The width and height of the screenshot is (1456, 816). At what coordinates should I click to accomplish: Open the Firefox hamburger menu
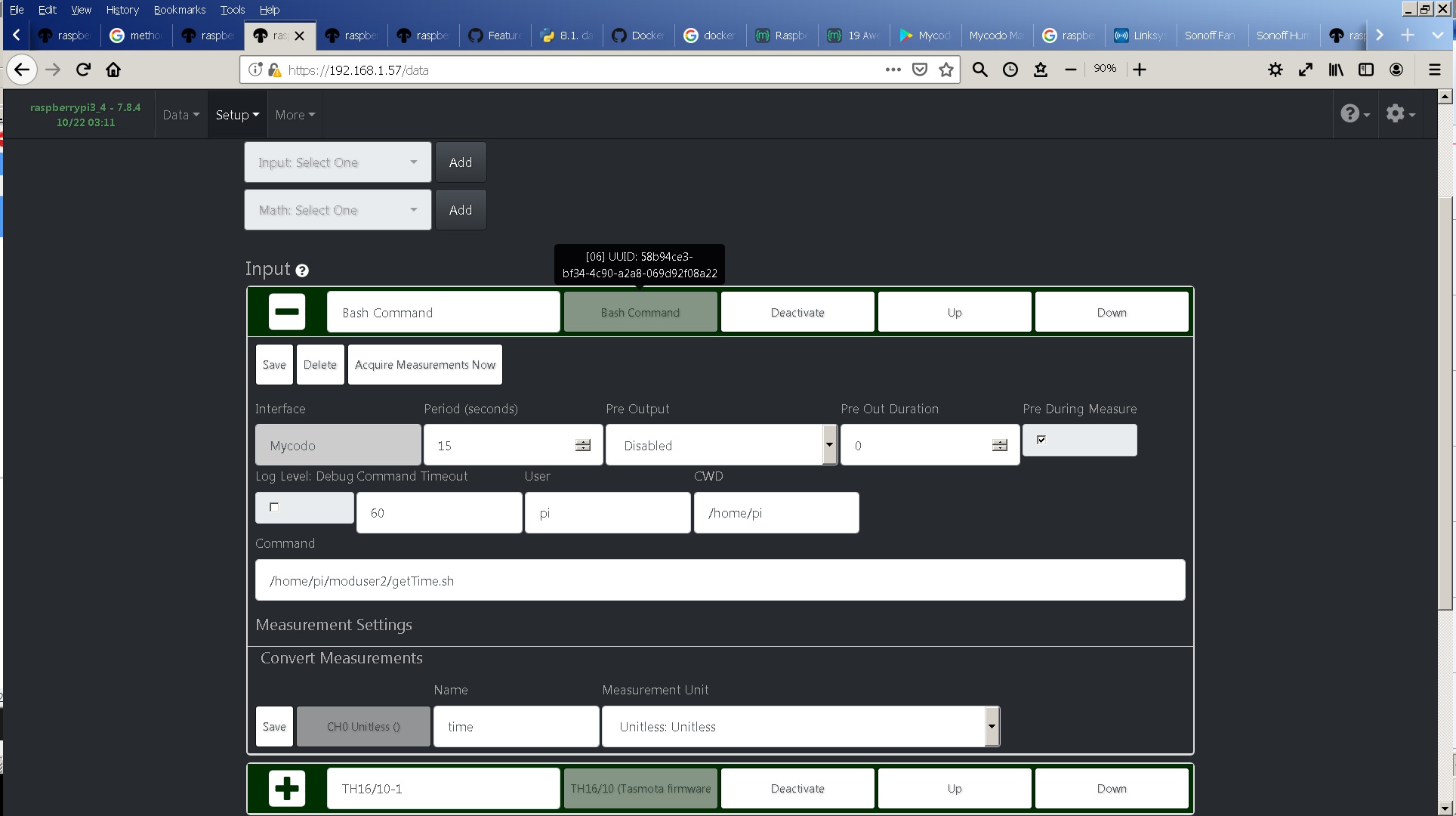[x=1433, y=70]
